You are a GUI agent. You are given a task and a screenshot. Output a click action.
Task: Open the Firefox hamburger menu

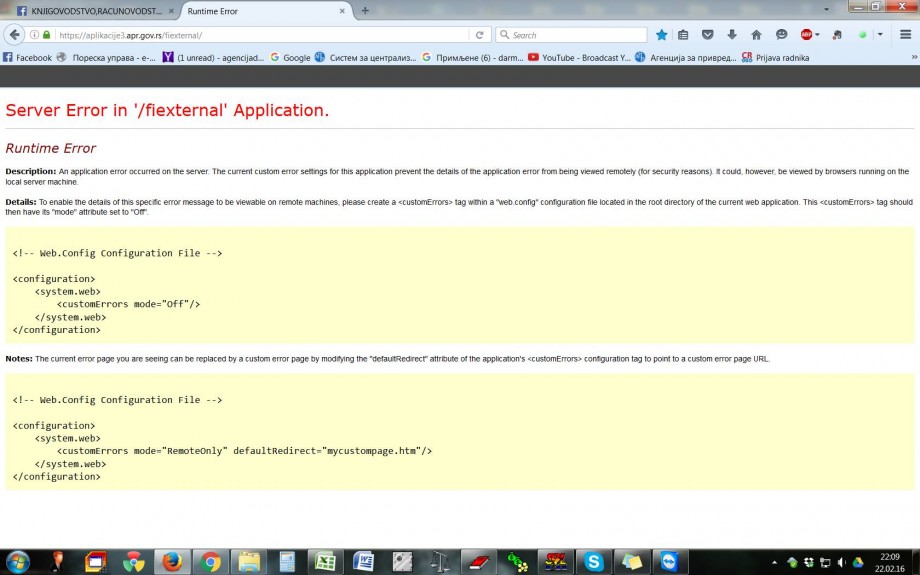(905, 35)
